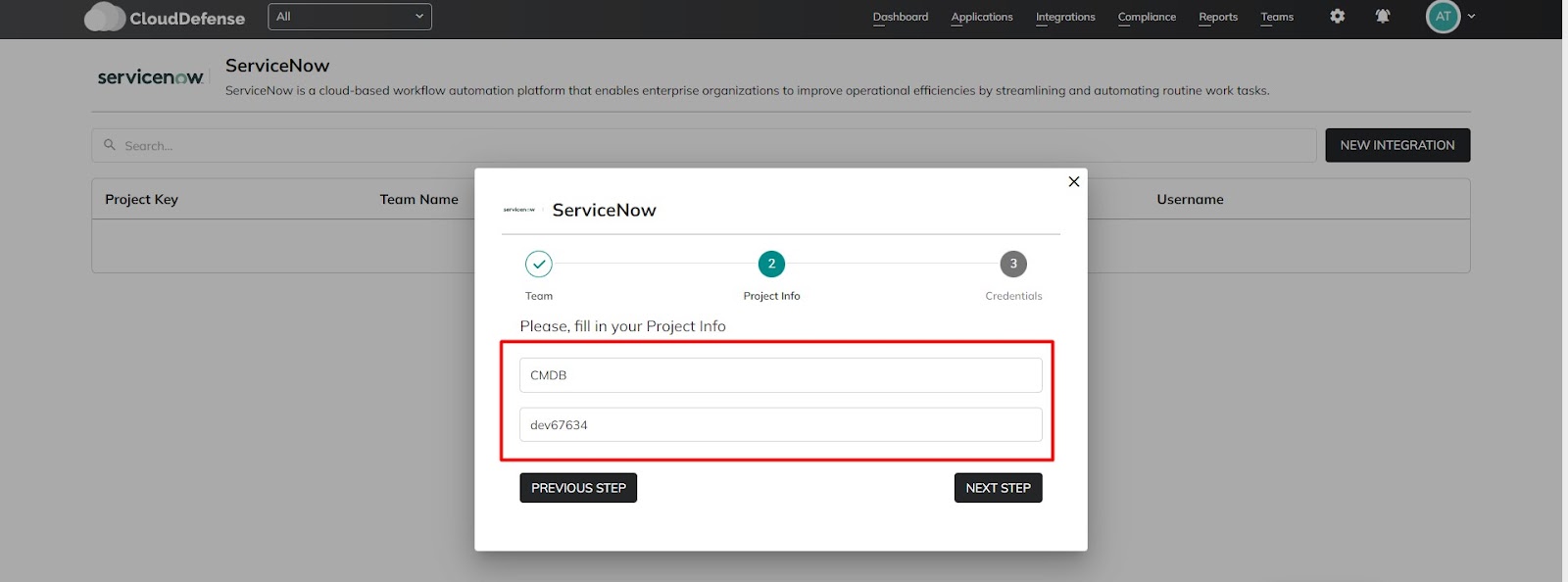Click the CloudDefense brand name

(x=187, y=19)
